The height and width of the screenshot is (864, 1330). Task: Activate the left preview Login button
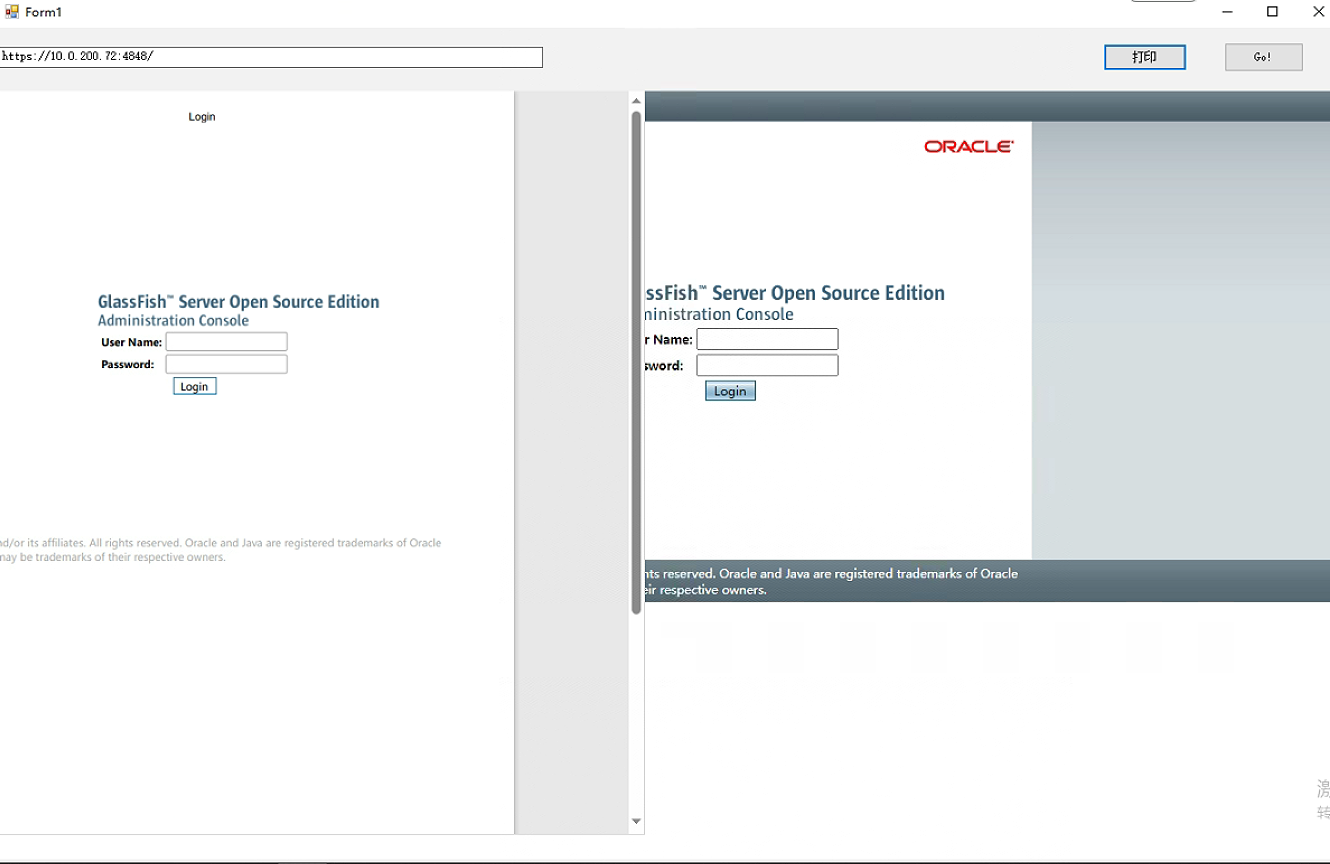(194, 385)
